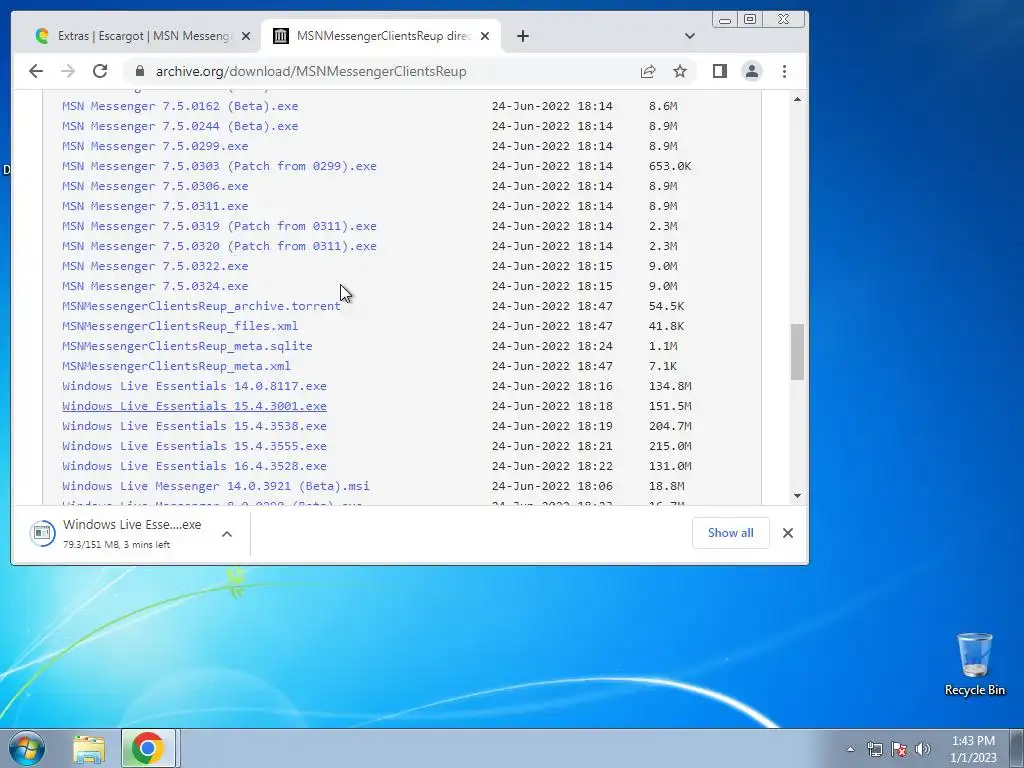Click the page scrollbar up arrow
This screenshot has height=768, width=1024.
coord(797,99)
